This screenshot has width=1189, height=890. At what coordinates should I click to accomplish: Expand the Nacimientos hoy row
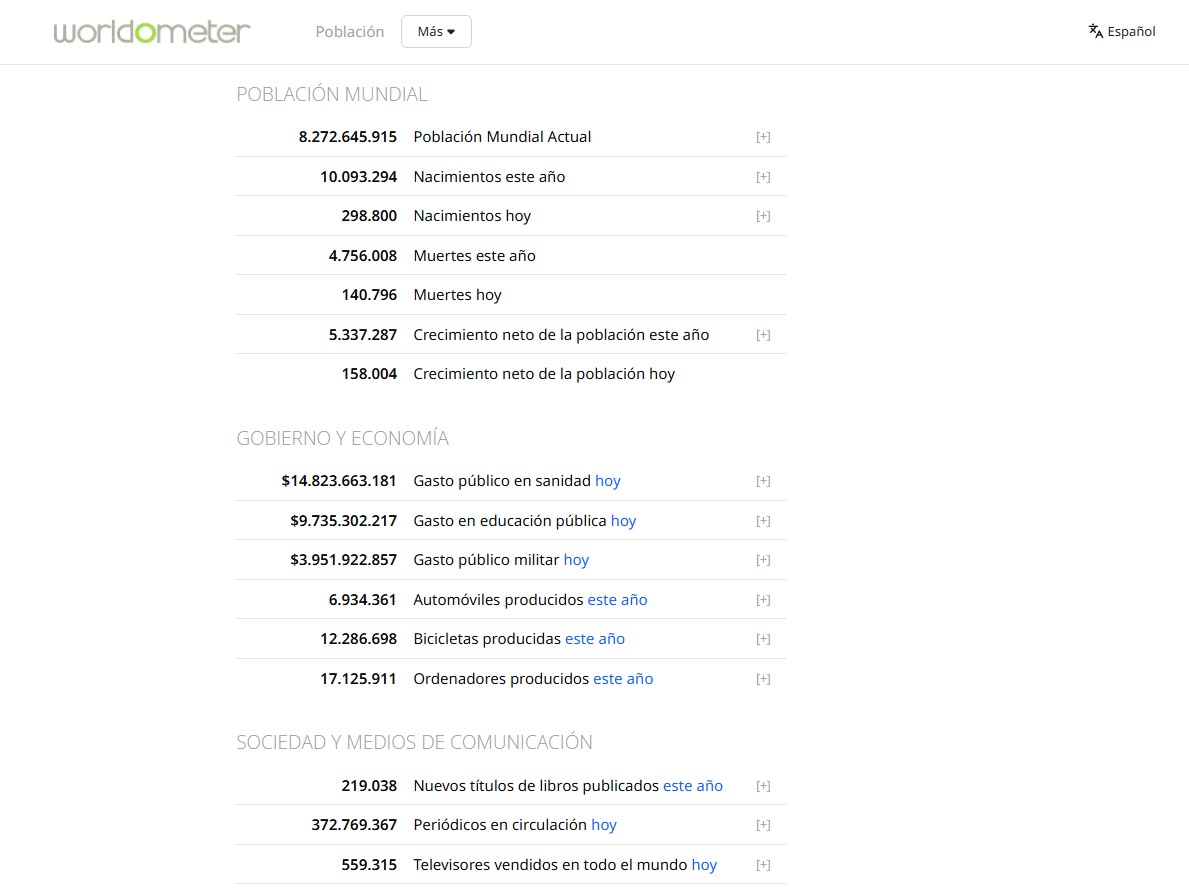click(763, 216)
